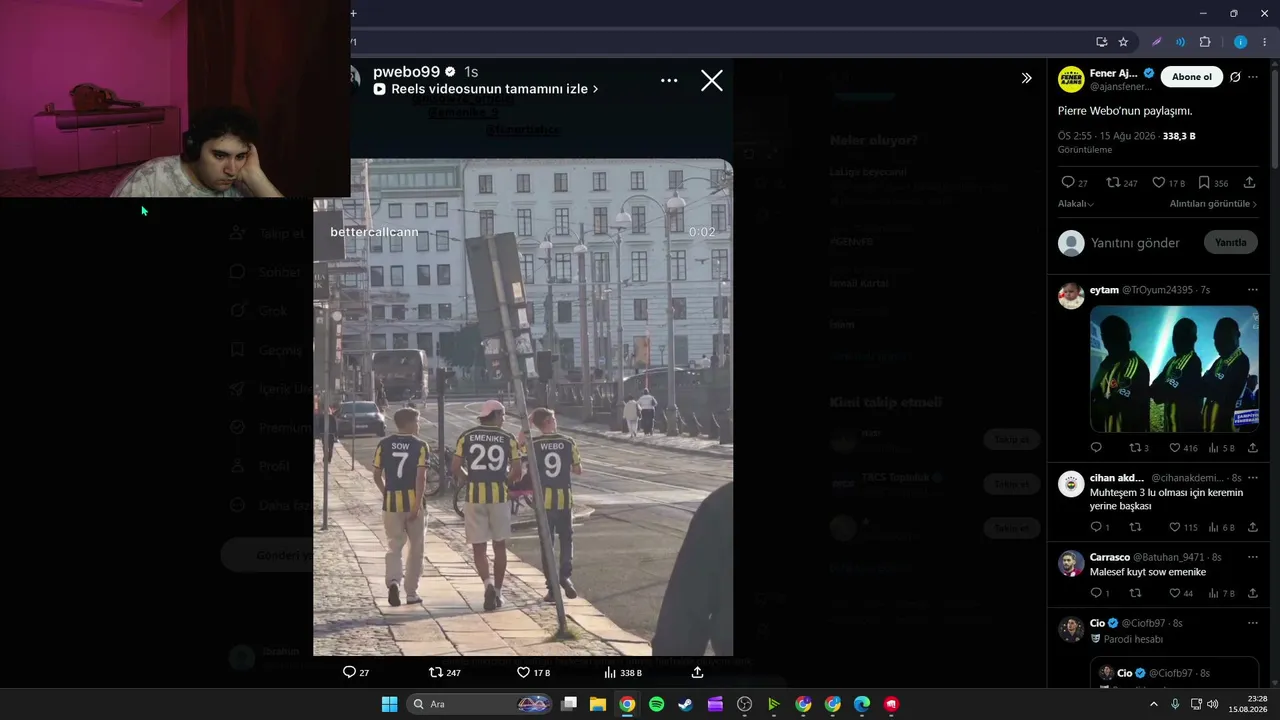Expand the 'Alakalı' sort dropdown
The image size is (1280, 720).
(1076, 204)
